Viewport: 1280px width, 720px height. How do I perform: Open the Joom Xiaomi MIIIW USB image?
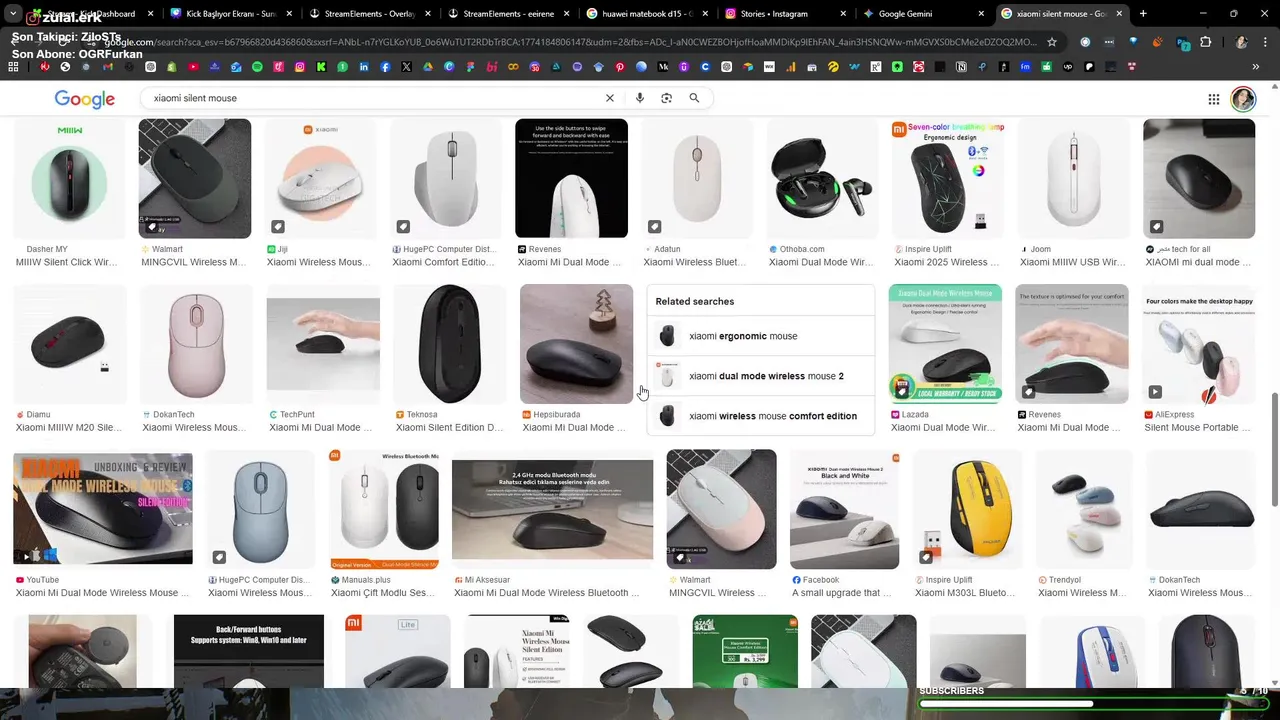click(x=1073, y=179)
